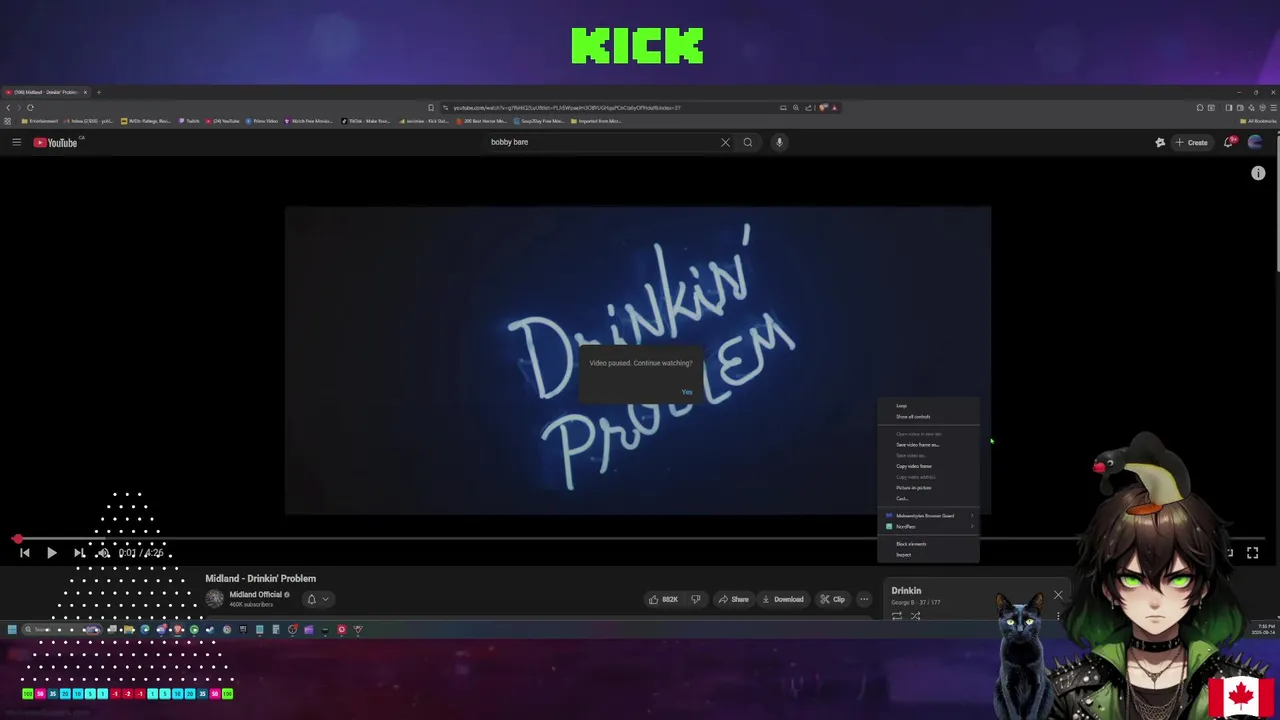This screenshot has width=1280, height=720.
Task: Clear the 'bobby bare' search text
Action: (x=725, y=142)
